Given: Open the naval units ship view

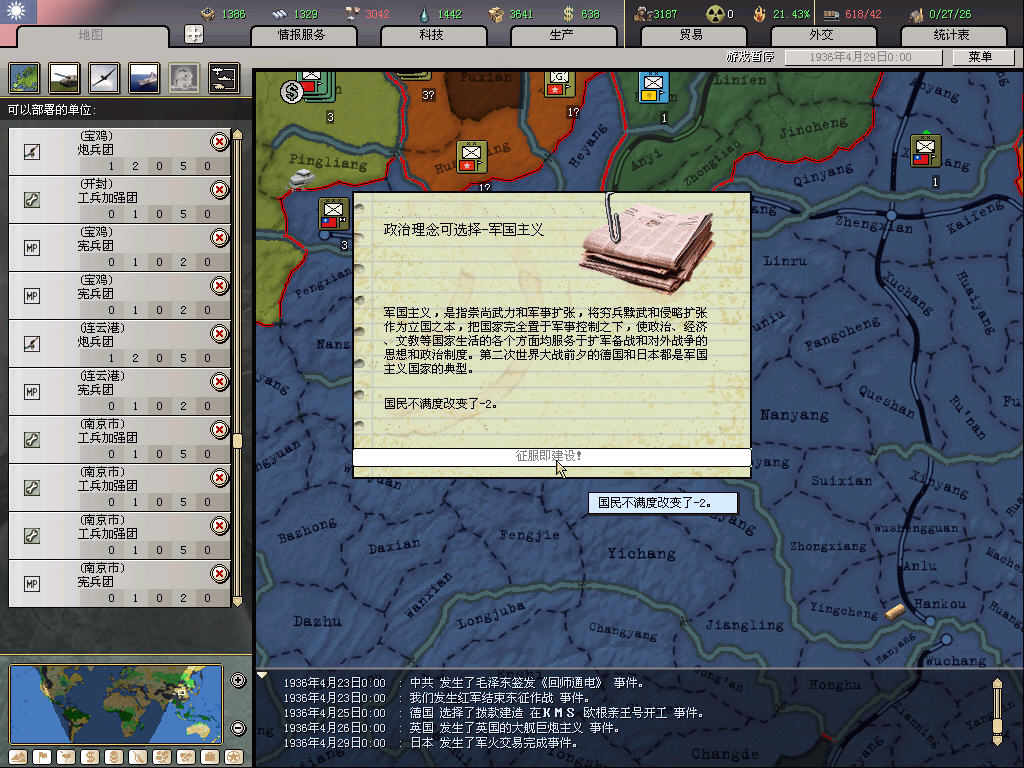Looking at the screenshot, I should 144,77.
